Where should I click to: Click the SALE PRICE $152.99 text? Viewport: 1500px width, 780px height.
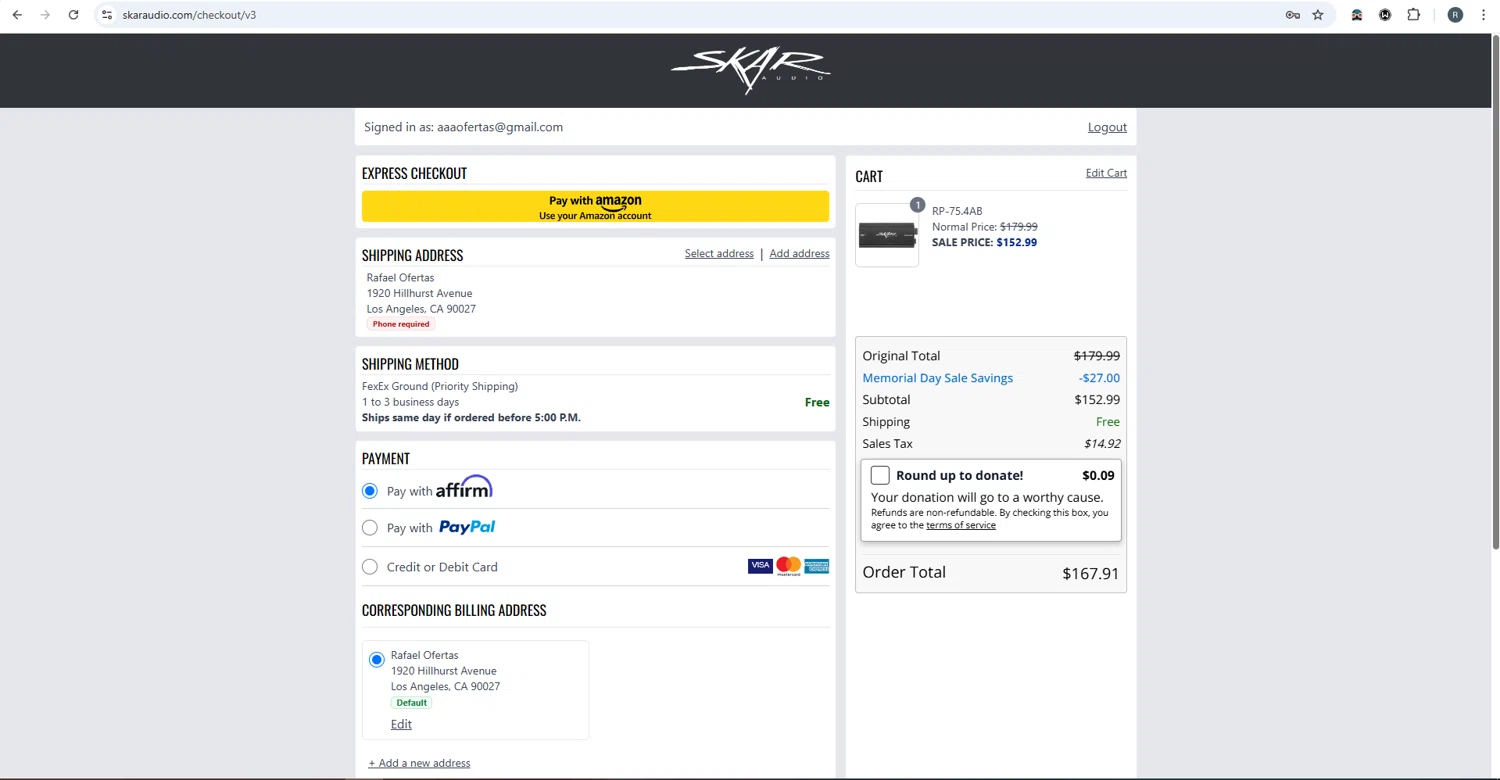point(984,242)
